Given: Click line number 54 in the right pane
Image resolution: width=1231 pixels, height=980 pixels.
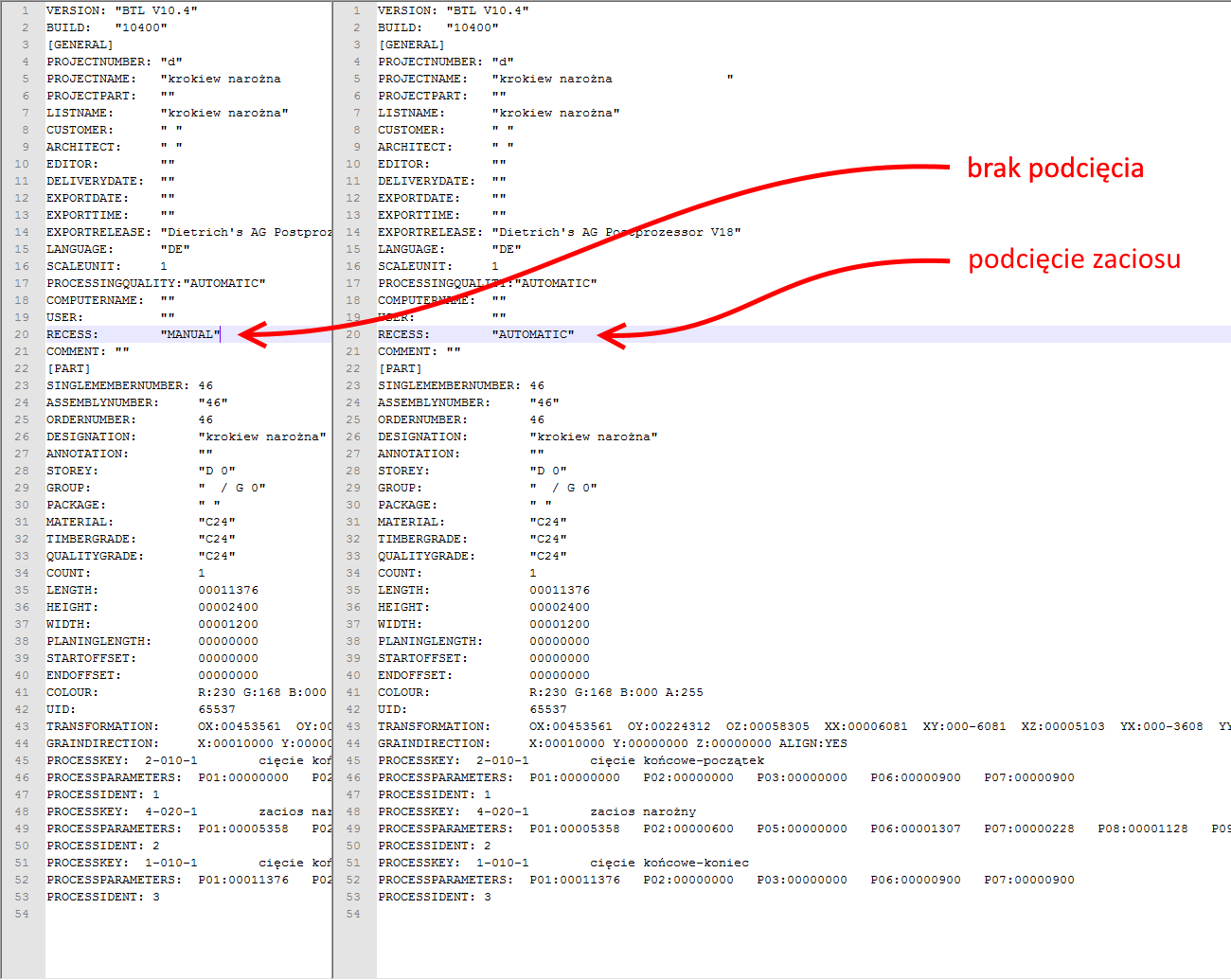Looking at the screenshot, I should (353, 914).
